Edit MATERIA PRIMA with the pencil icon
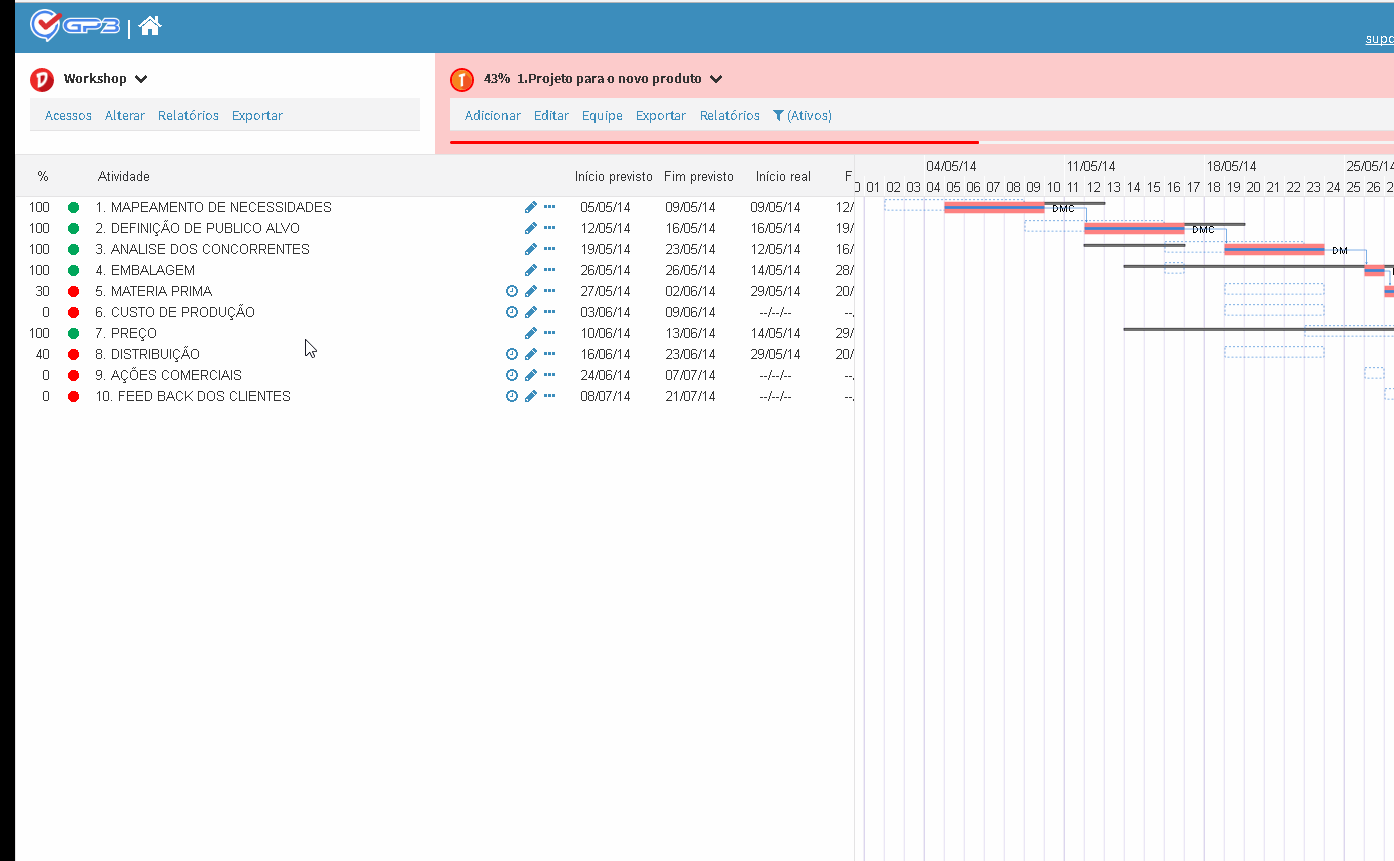1394x861 pixels. pyautogui.click(x=531, y=291)
